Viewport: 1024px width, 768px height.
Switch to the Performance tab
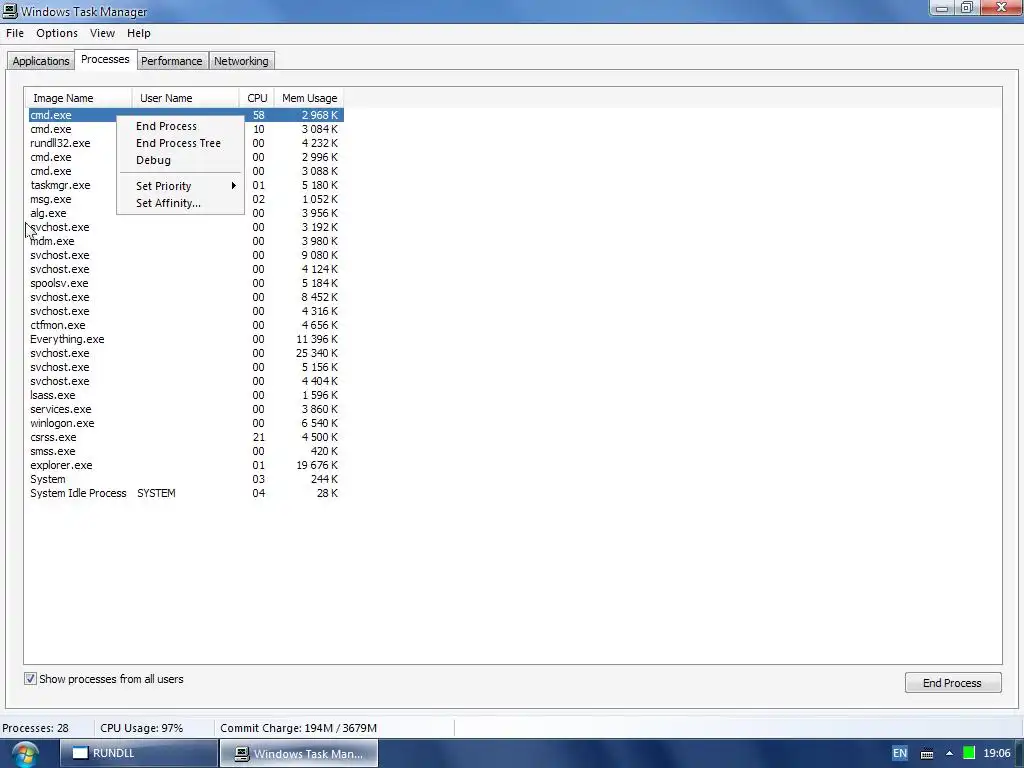pos(172,61)
